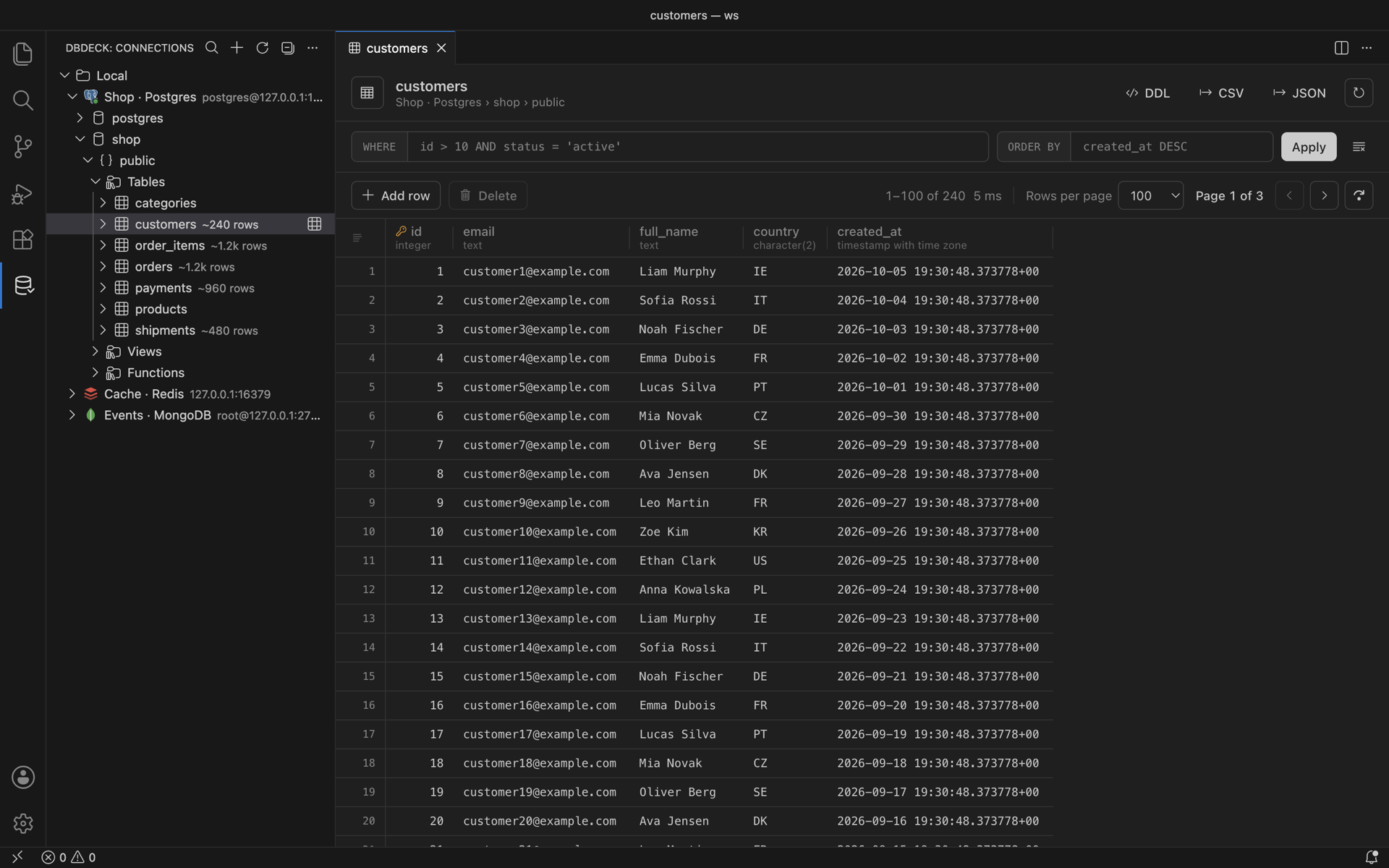
Task: Click the column menu icon in grid header
Action: pyautogui.click(x=357, y=238)
